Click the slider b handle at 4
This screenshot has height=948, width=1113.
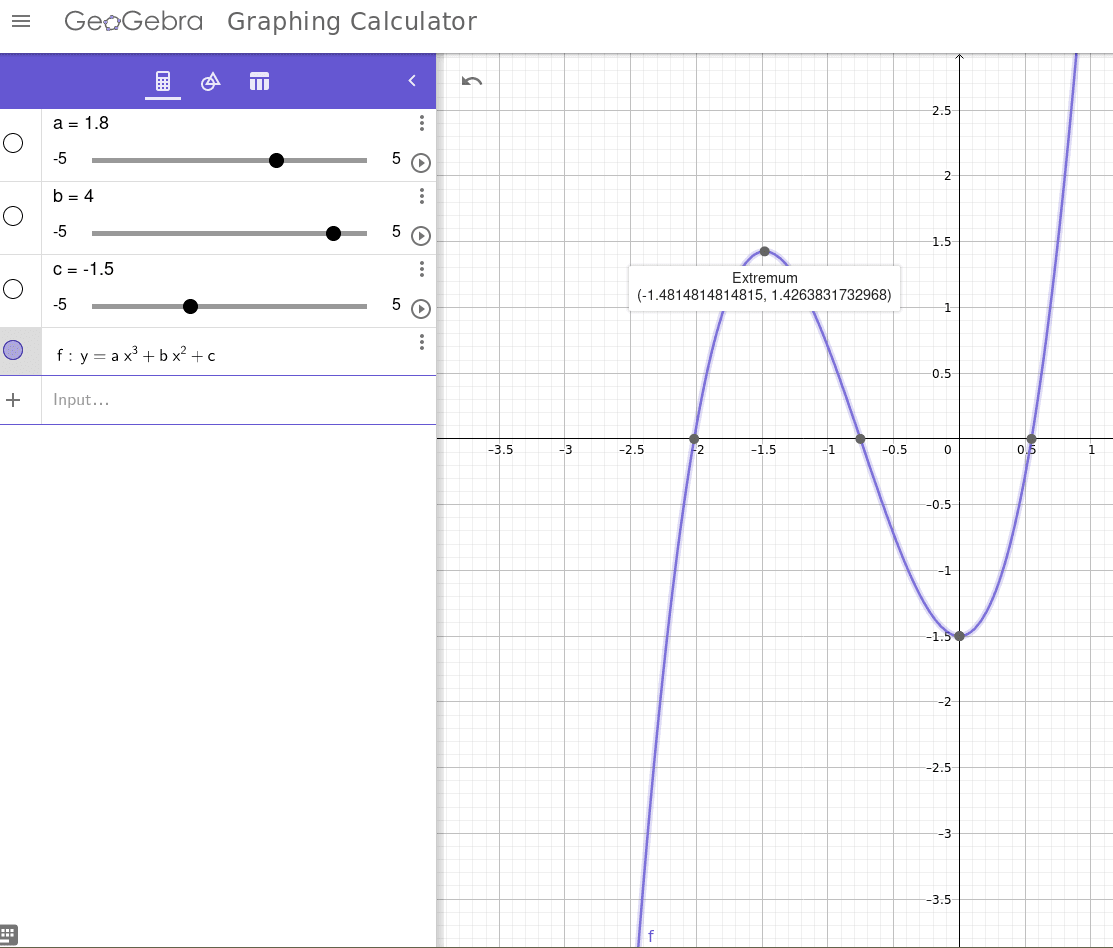click(x=333, y=233)
